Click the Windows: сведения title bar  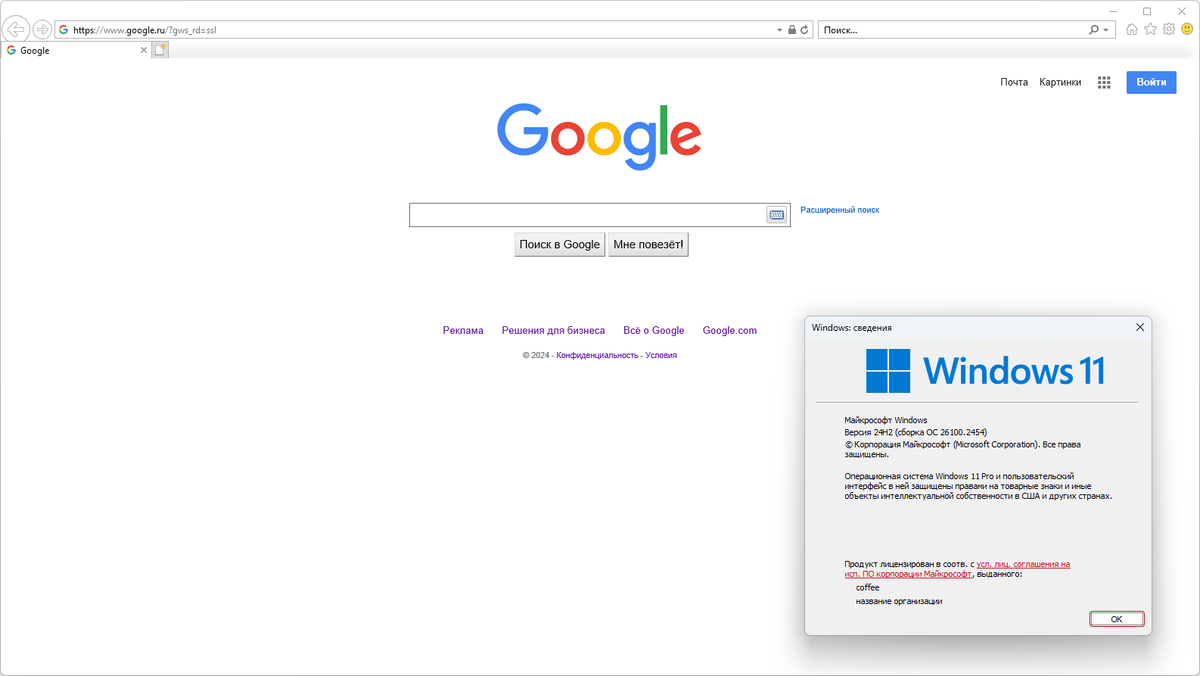tap(966, 327)
